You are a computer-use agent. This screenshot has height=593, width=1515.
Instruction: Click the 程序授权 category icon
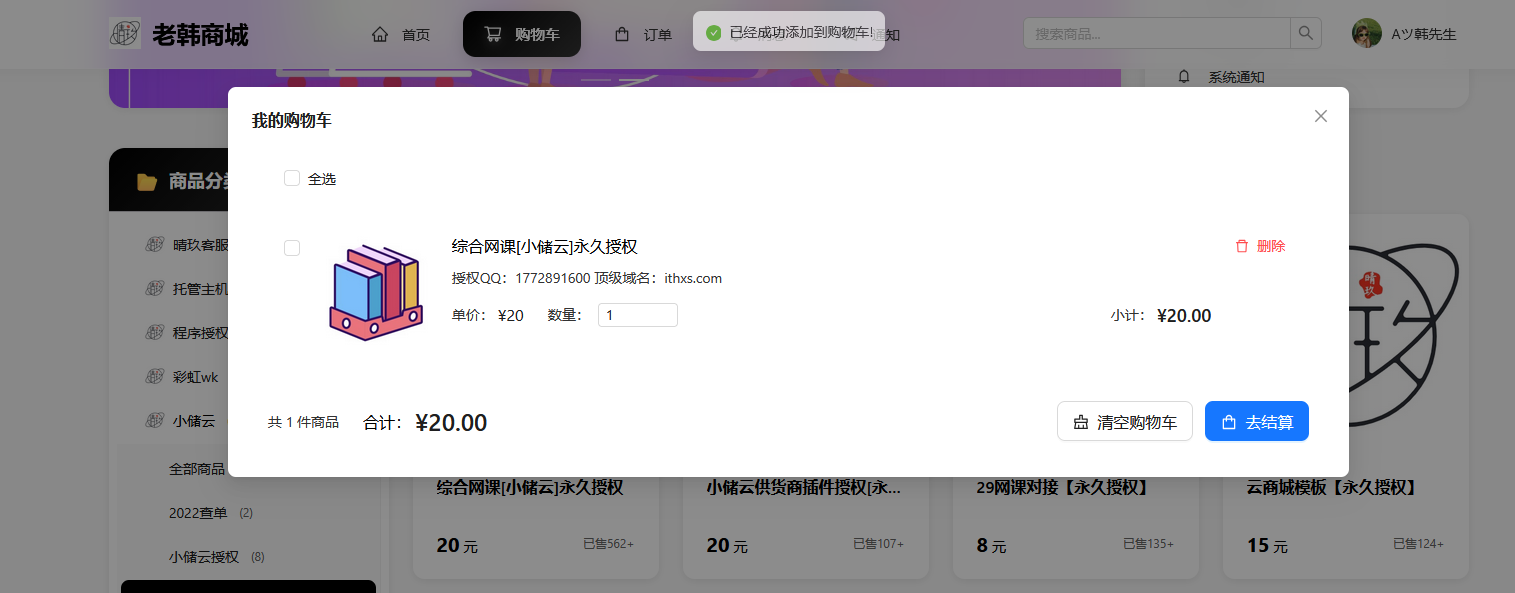(x=154, y=333)
